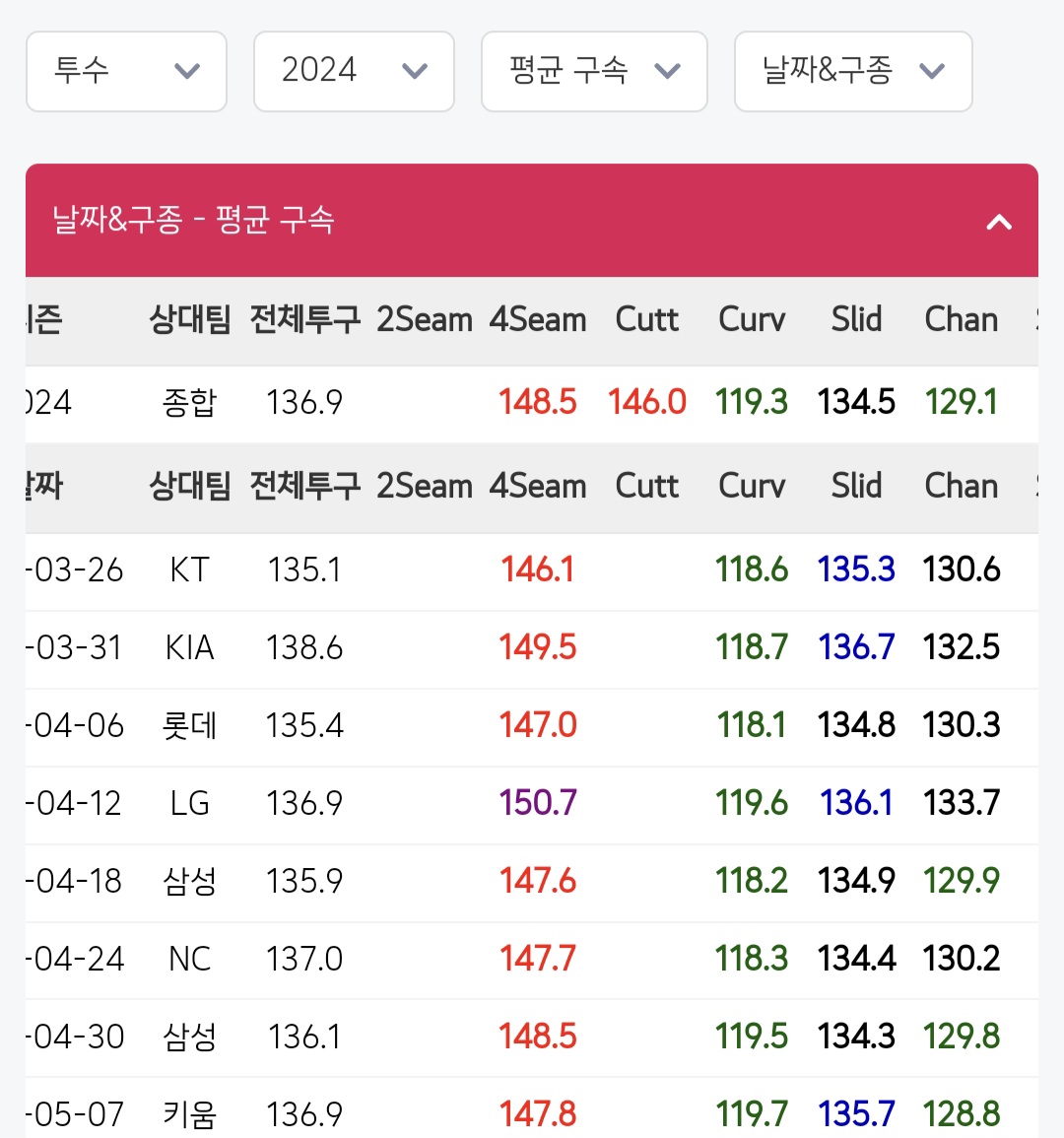Image resolution: width=1064 pixels, height=1138 pixels.
Task: Click the top 전체투구 column header
Action: pyautogui.click(x=304, y=320)
